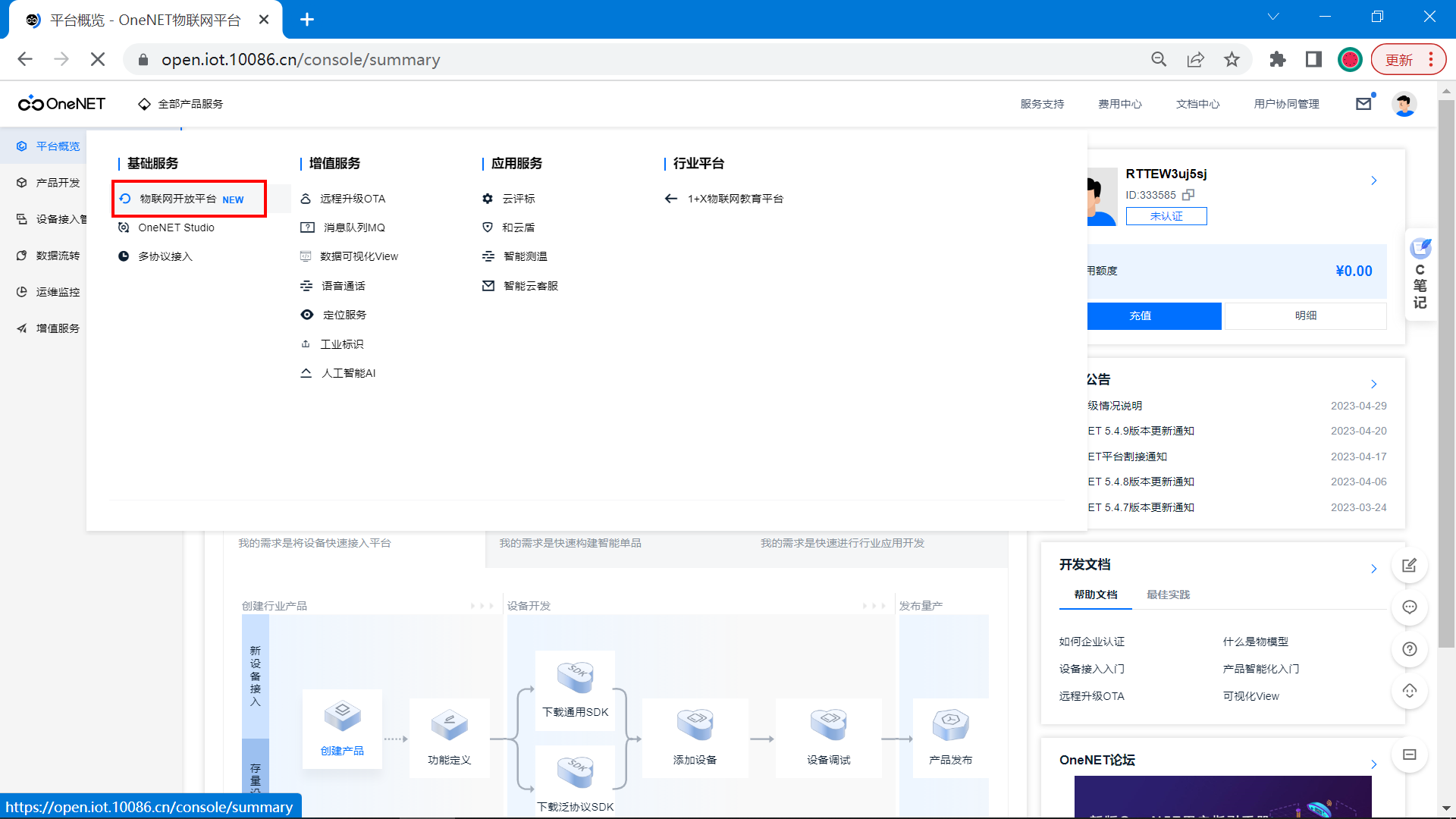Open 远程升级OTA service link
Image resolution: width=1456 pixels, height=819 pixels.
[x=352, y=199]
